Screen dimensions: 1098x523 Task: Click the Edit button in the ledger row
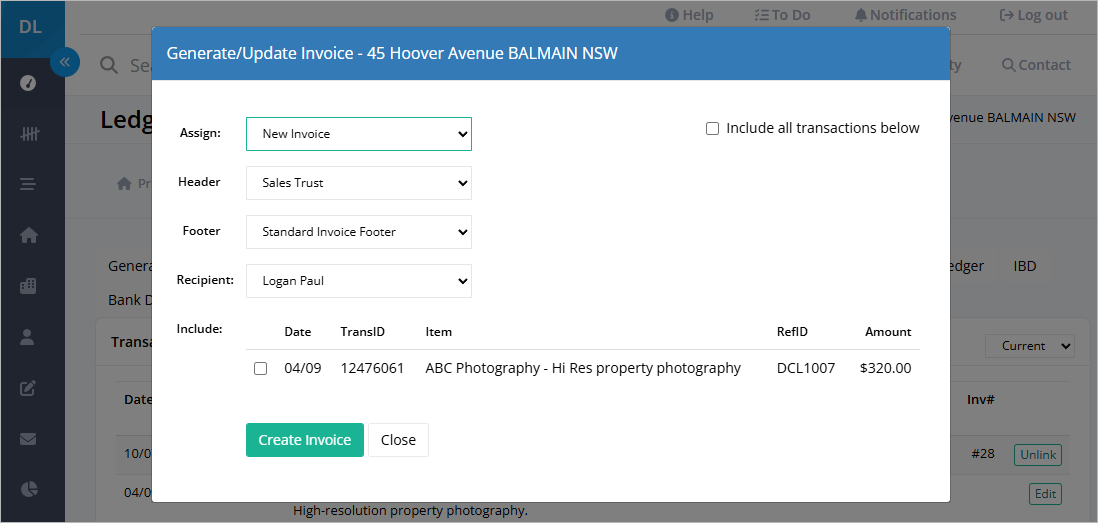(x=1045, y=494)
